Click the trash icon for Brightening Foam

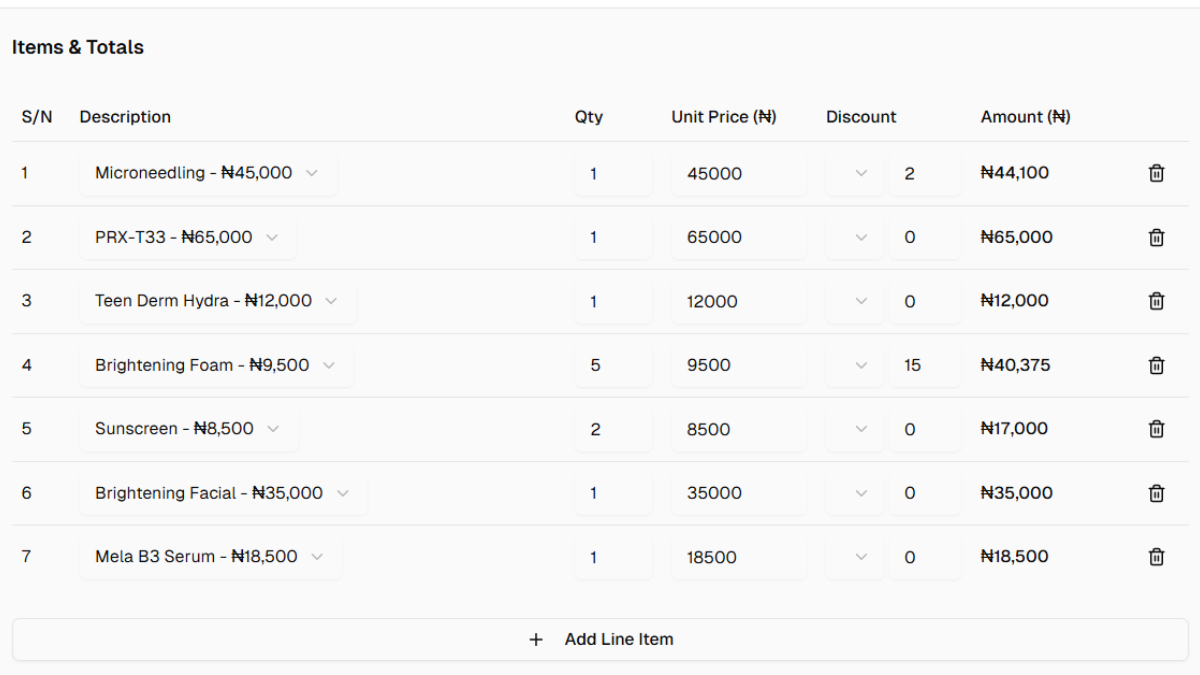(1156, 365)
